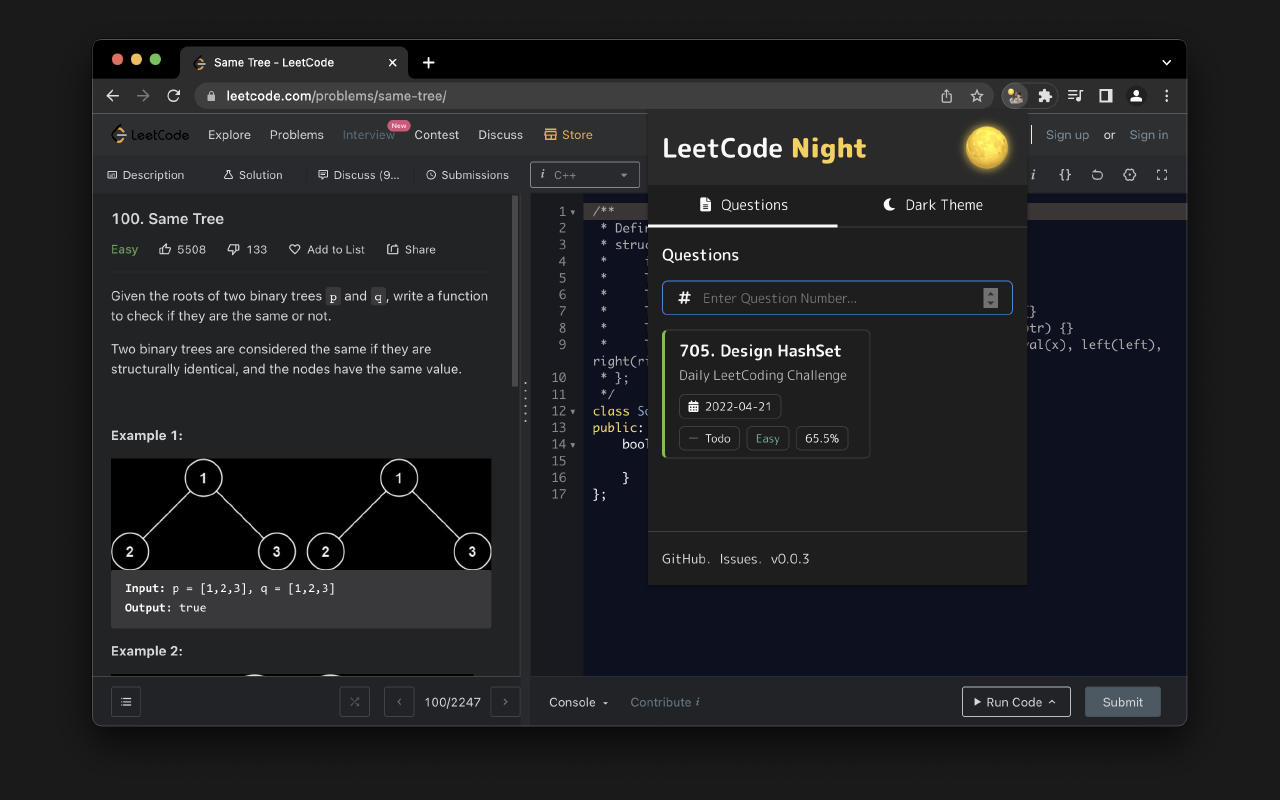Open the Description tab
This screenshot has height=800, width=1280.
tap(146, 175)
